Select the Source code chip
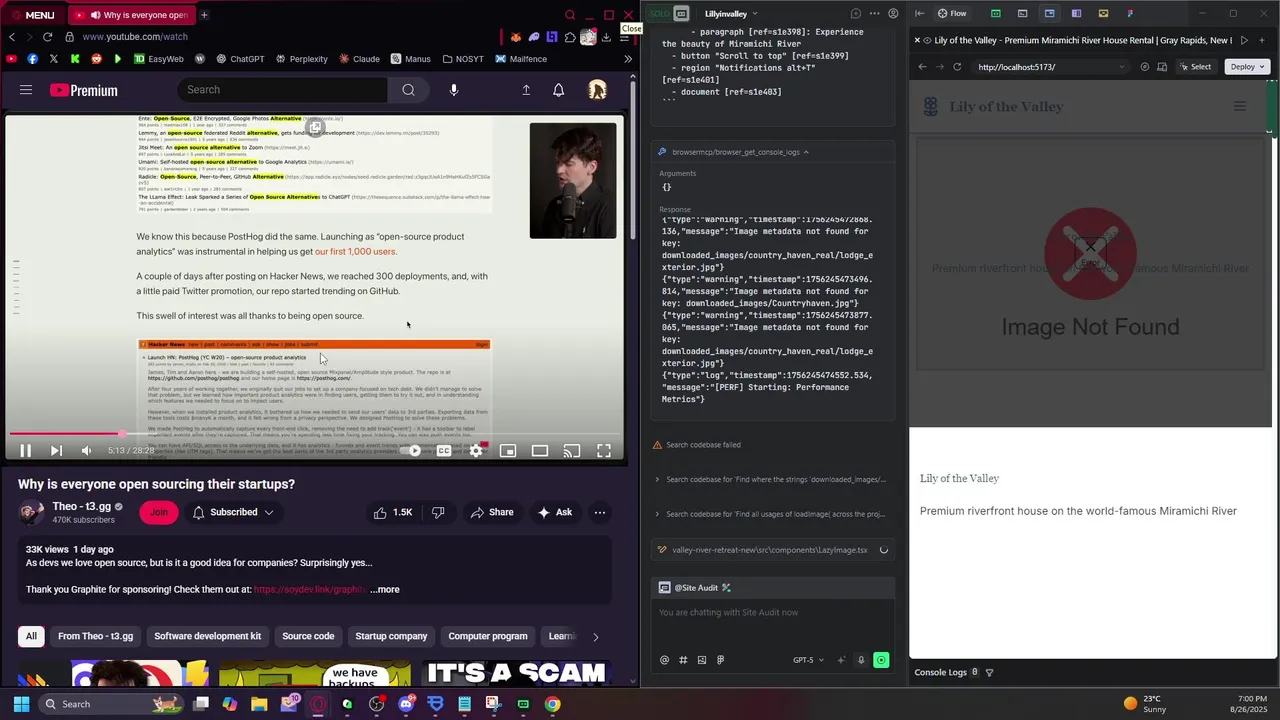1280x720 pixels. point(308,636)
